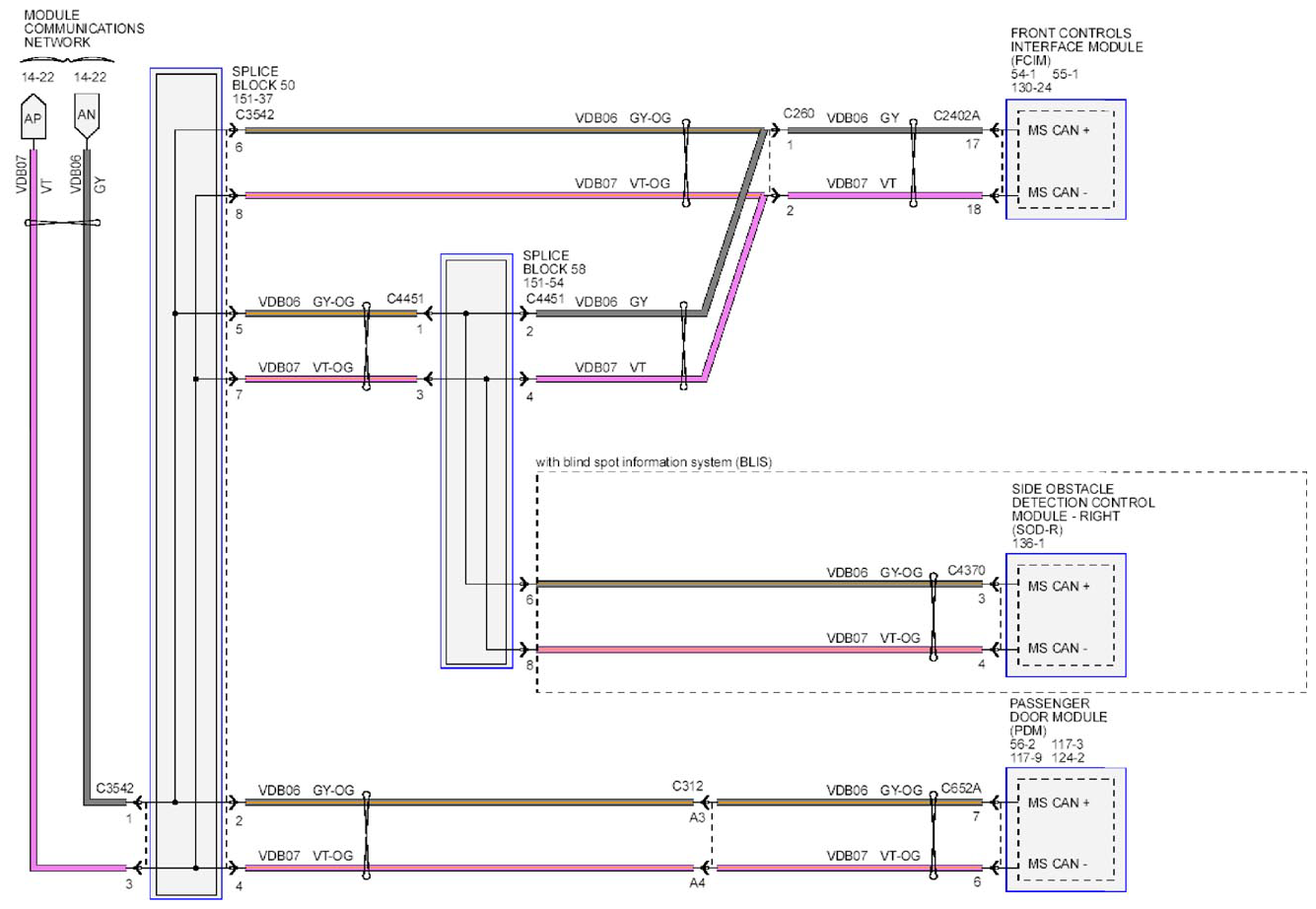
Task: Open the Front Controls Interface Module box
Action: [1066, 160]
